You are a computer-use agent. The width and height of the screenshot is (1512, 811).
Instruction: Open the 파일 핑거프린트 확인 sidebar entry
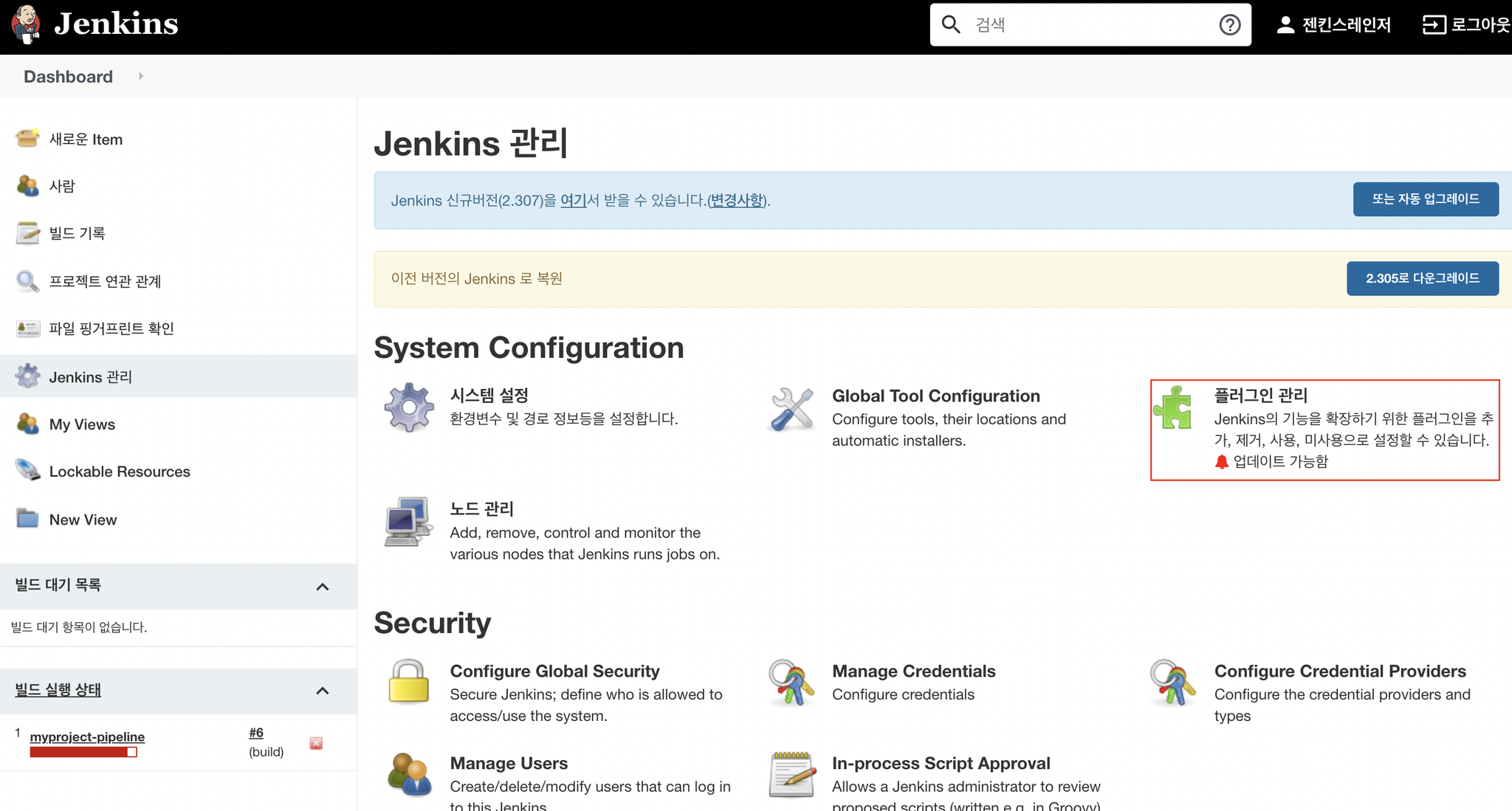[x=111, y=328]
